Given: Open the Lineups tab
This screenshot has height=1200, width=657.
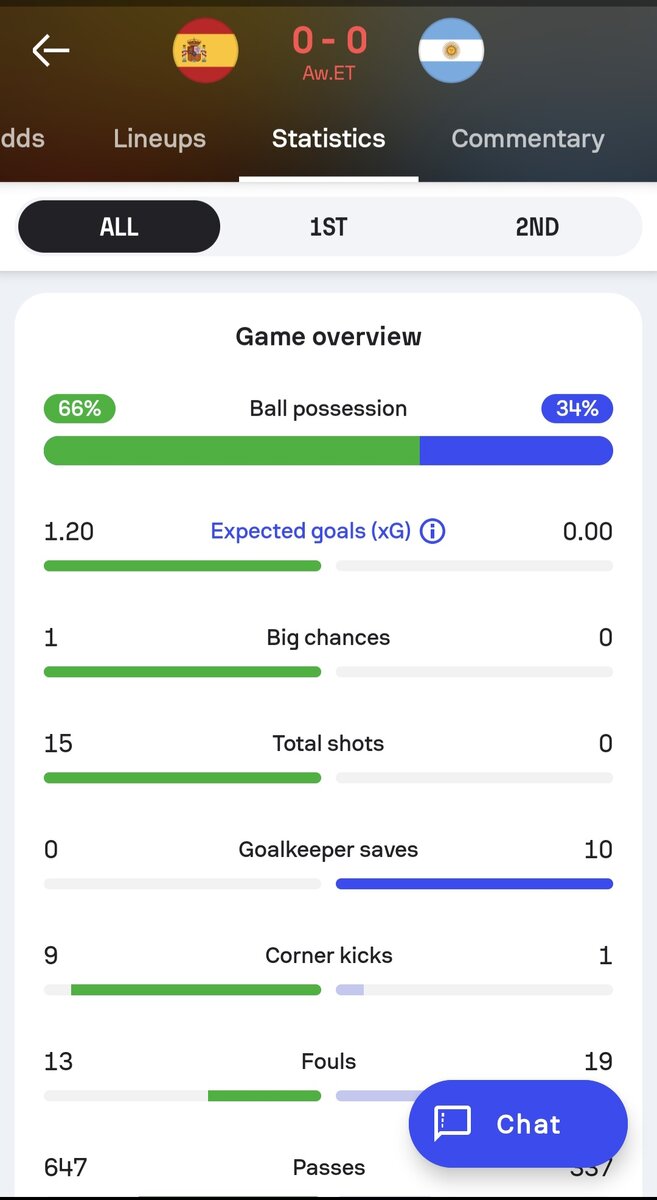Looking at the screenshot, I should (160, 138).
